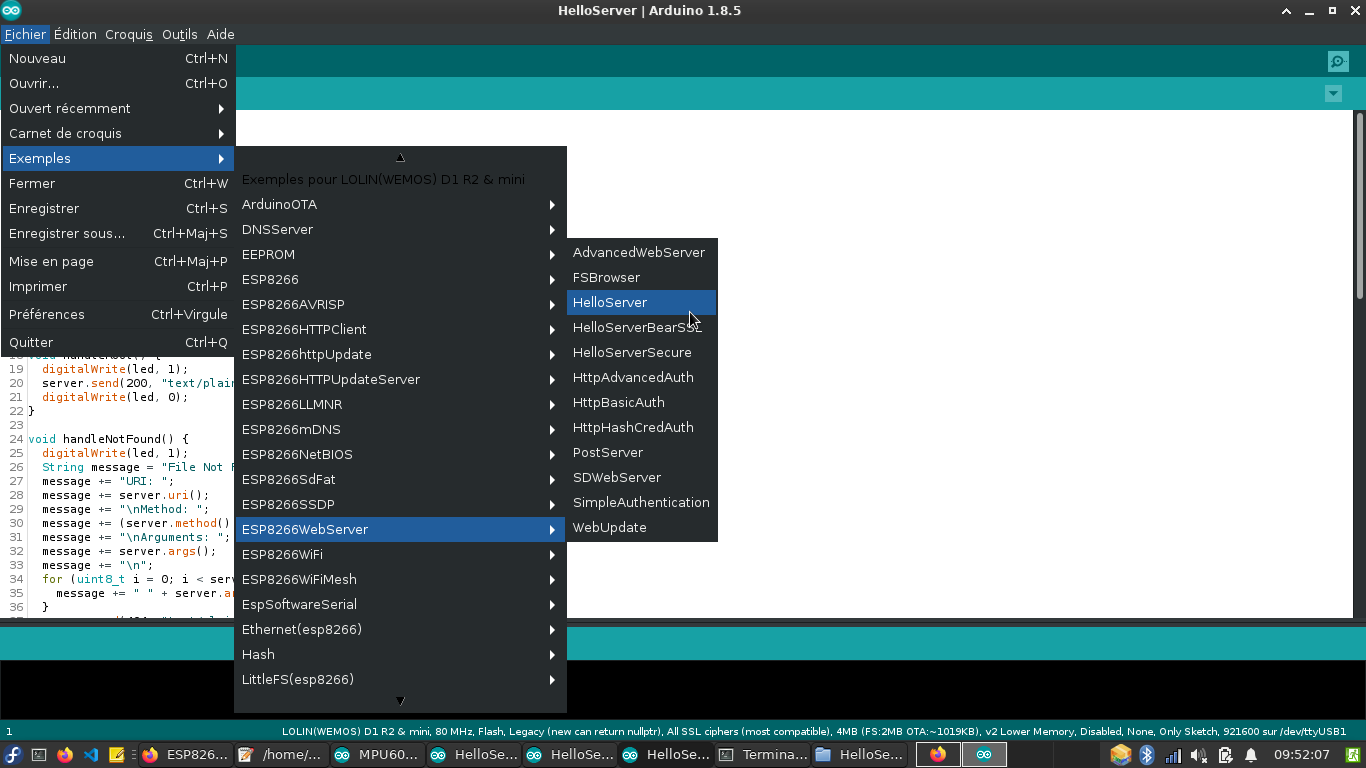Open the SDWebServer example
Image resolution: width=1366 pixels, height=768 pixels.
[641, 478]
